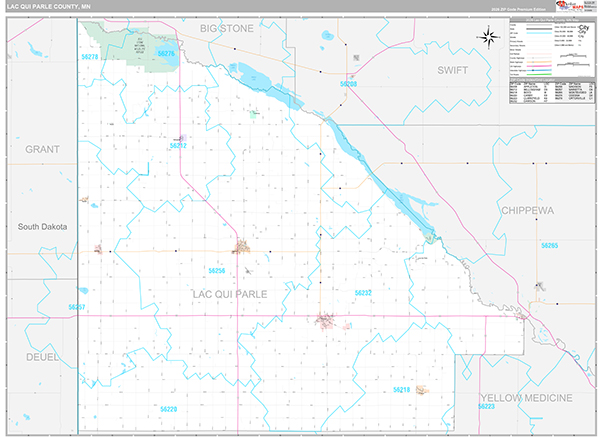Select the ZIP code 56278 label
Viewport: 600px width, 437px height.
(x=90, y=57)
